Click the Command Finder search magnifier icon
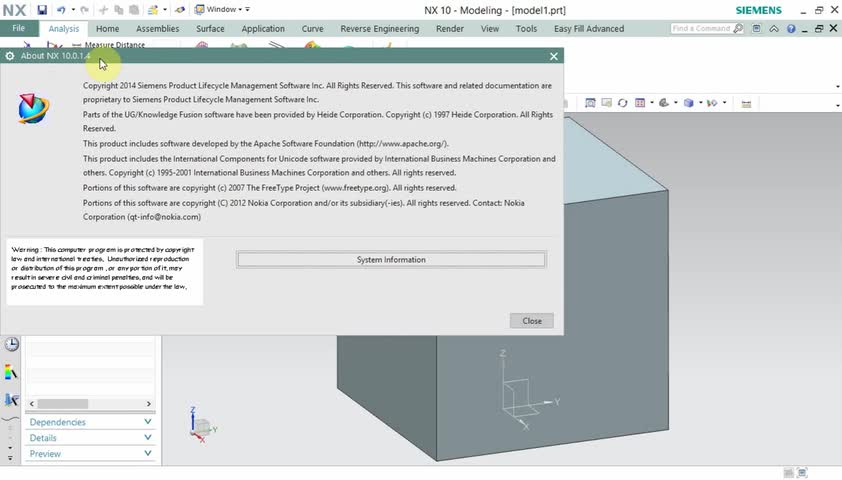Screen dimensions: 842x480 738,28
